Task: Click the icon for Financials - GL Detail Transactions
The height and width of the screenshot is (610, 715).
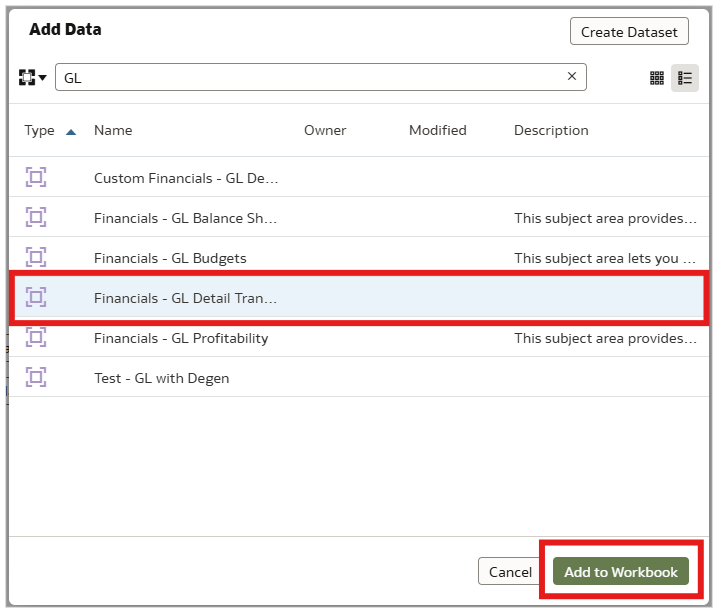Action: tap(36, 297)
